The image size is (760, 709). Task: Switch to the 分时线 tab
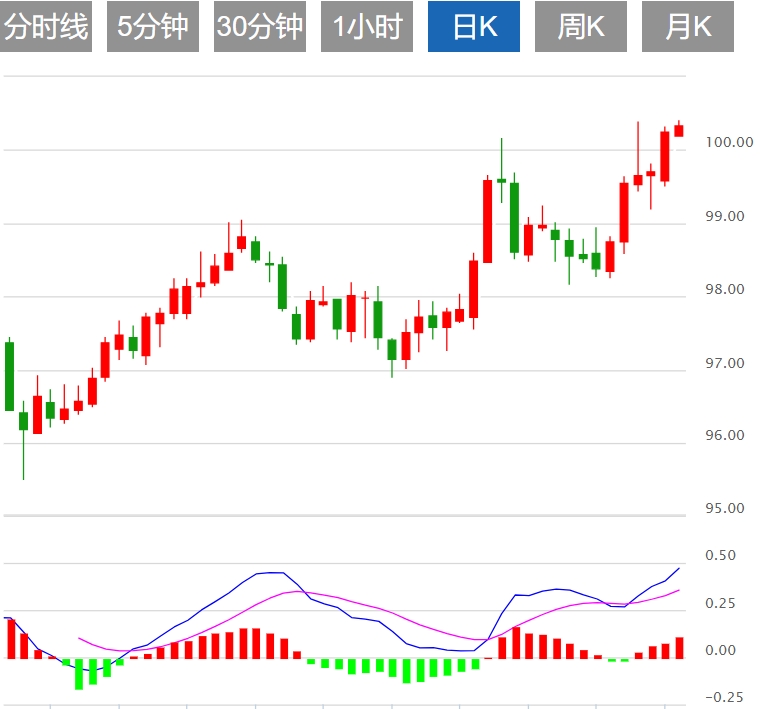tap(46, 26)
